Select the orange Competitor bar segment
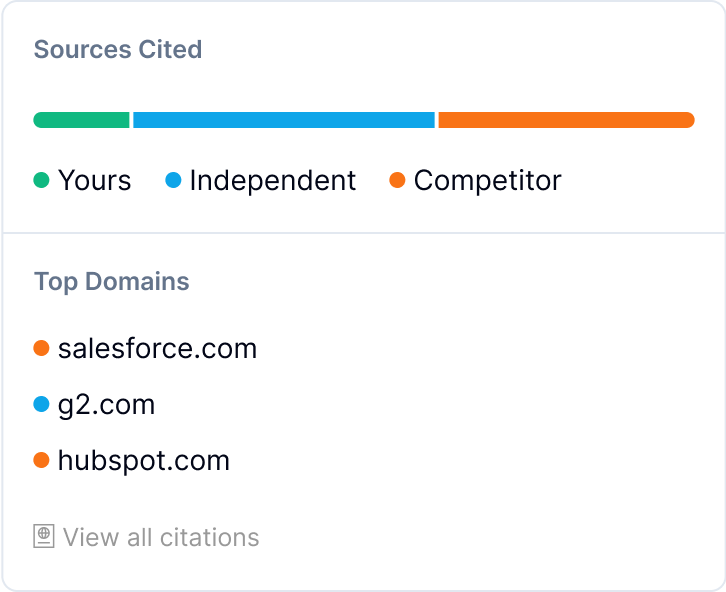Screen dimensions: 726x592 coord(566,120)
